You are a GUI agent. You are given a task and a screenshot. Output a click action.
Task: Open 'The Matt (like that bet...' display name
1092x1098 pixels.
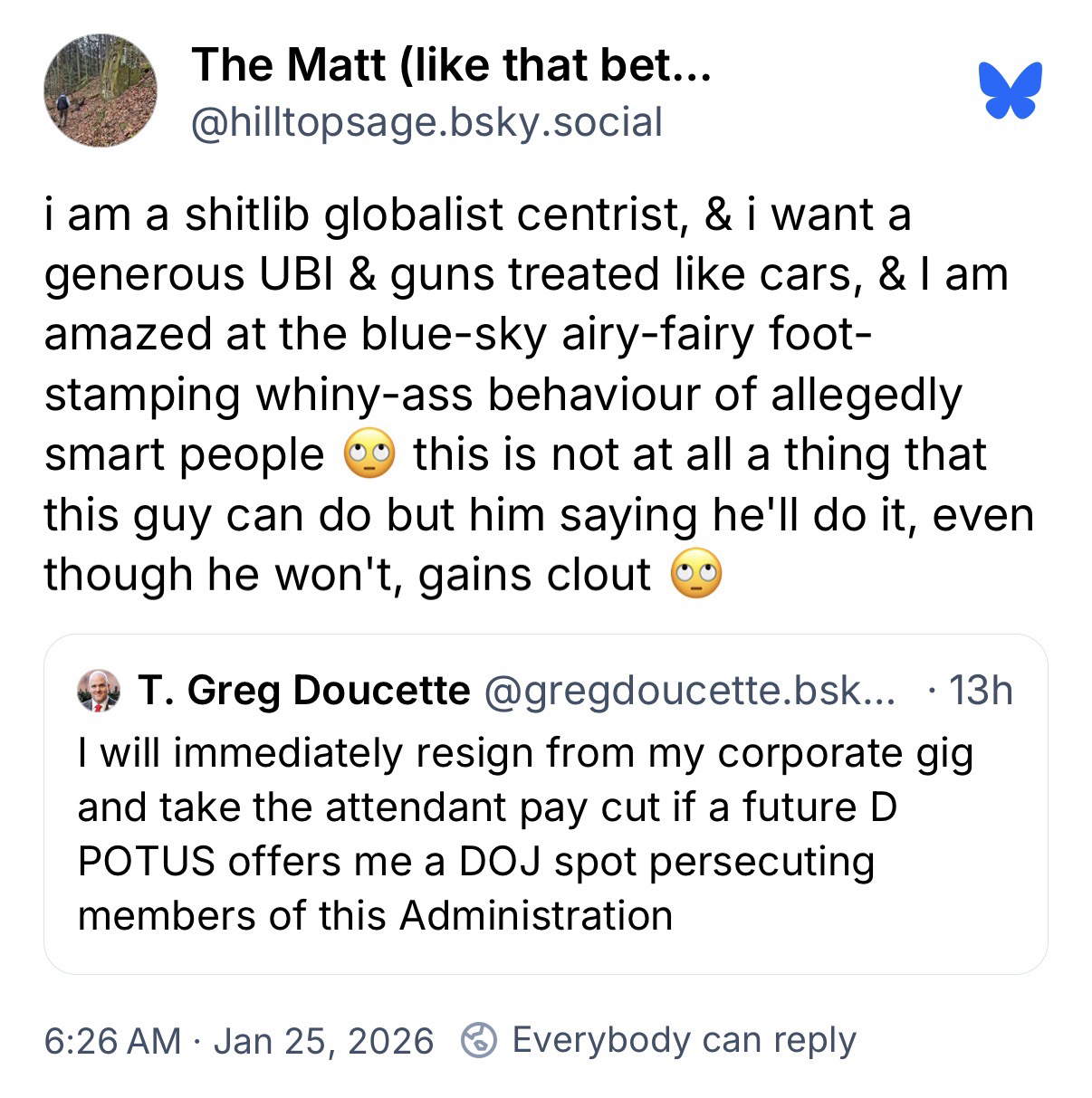click(451, 64)
